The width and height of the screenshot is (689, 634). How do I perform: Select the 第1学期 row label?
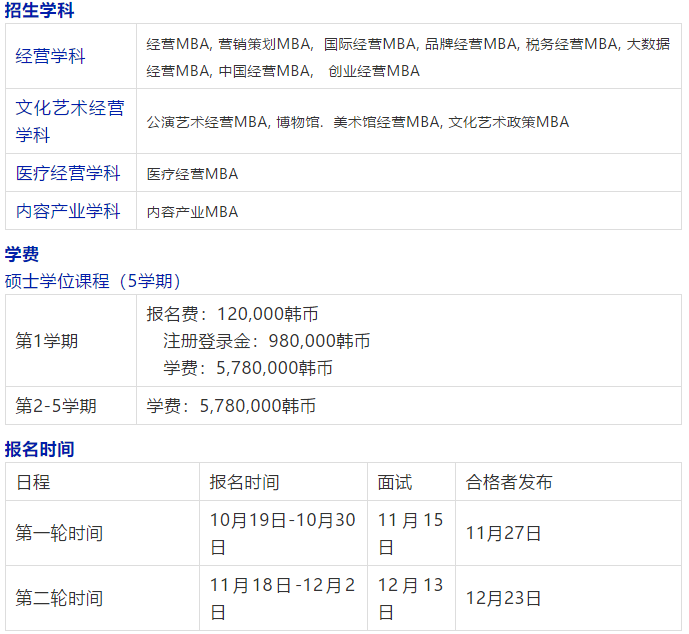click(x=47, y=341)
